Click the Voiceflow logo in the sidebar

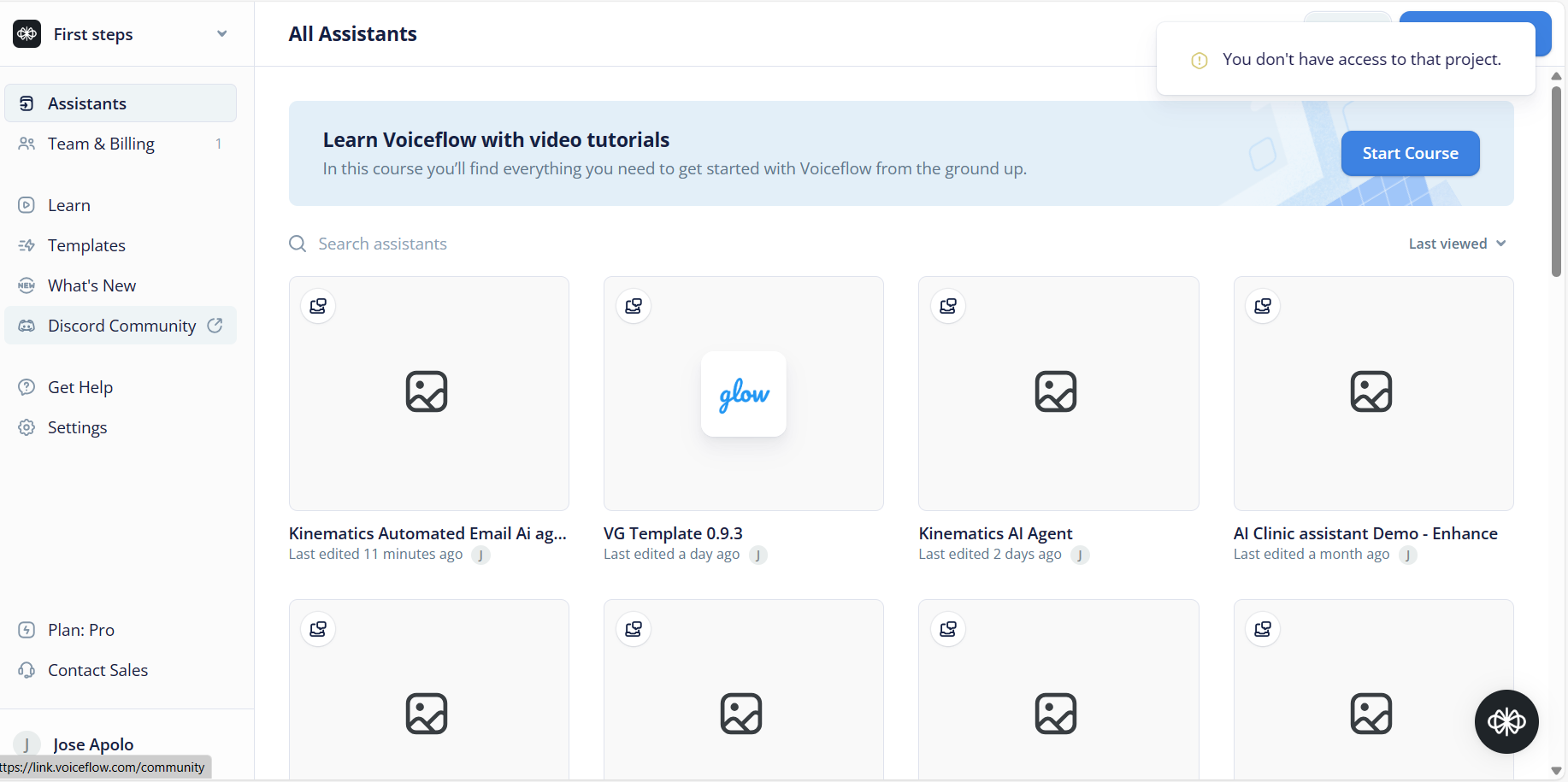click(27, 34)
